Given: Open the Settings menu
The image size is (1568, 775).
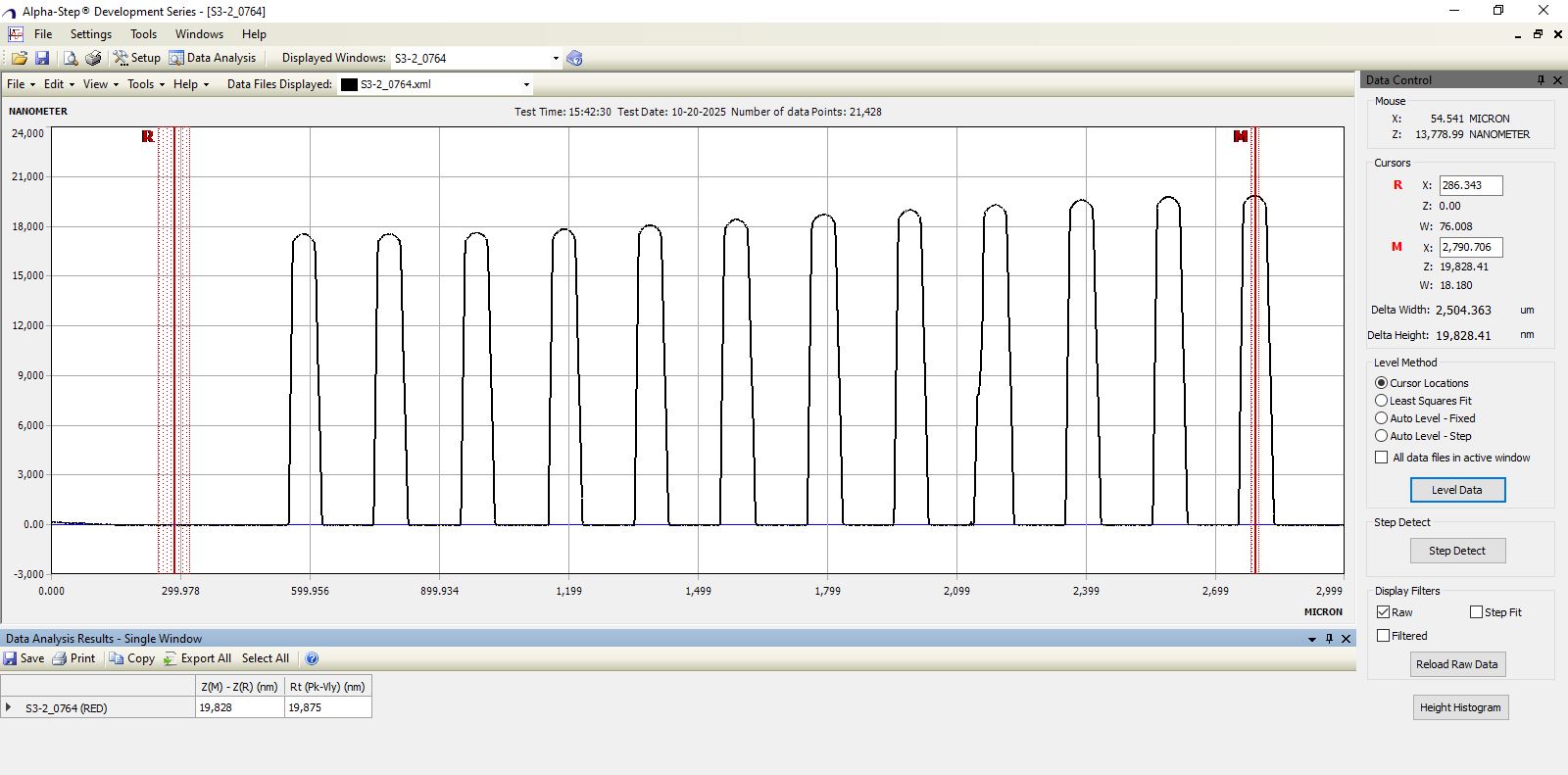Looking at the screenshot, I should (x=91, y=33).
